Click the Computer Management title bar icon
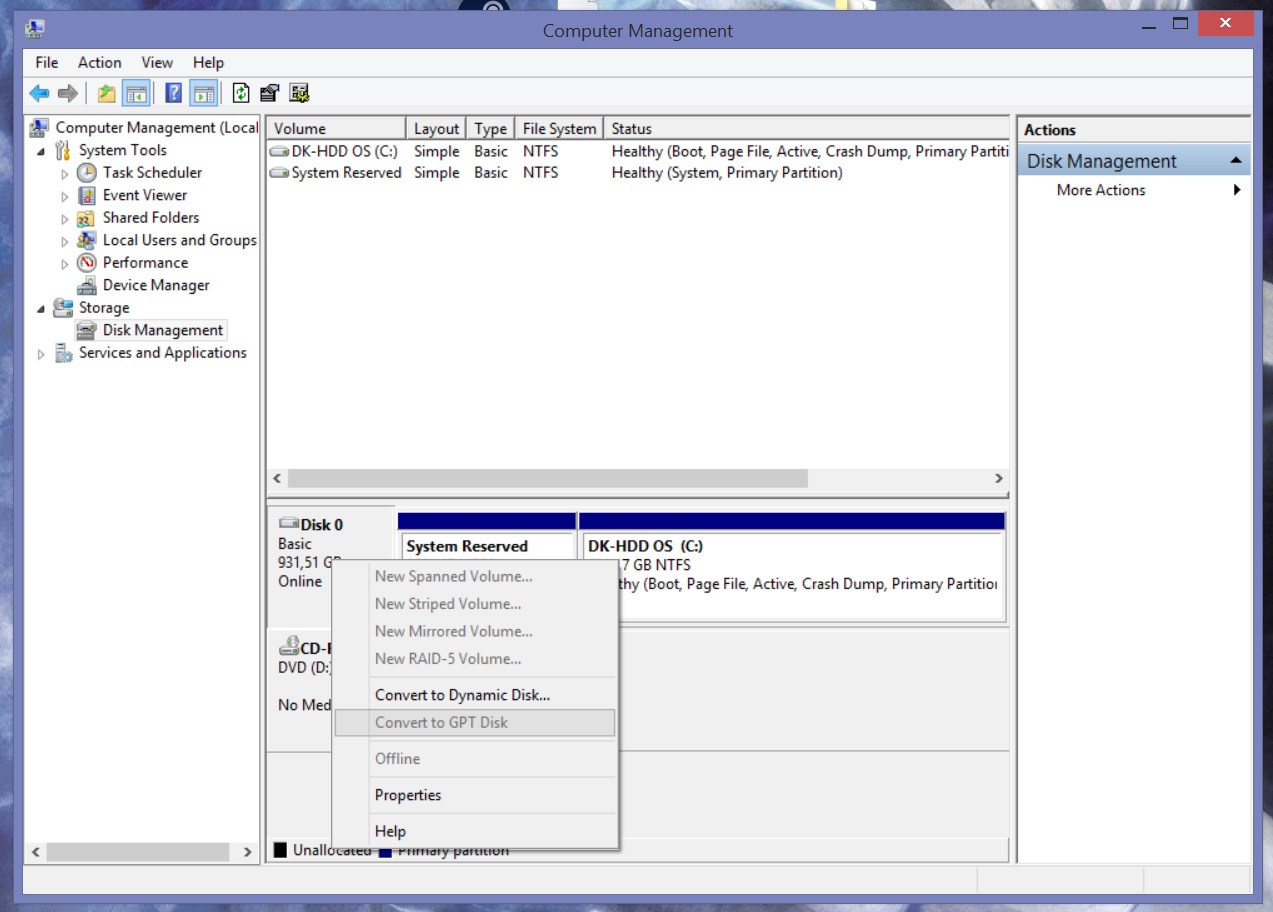The width and height of the screenshot is (1273, 912). (35, 29)
